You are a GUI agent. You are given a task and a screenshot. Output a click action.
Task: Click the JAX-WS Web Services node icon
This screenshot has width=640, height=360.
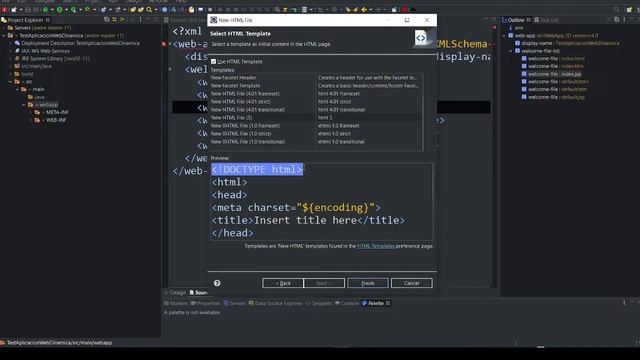[x=17, y=51]
